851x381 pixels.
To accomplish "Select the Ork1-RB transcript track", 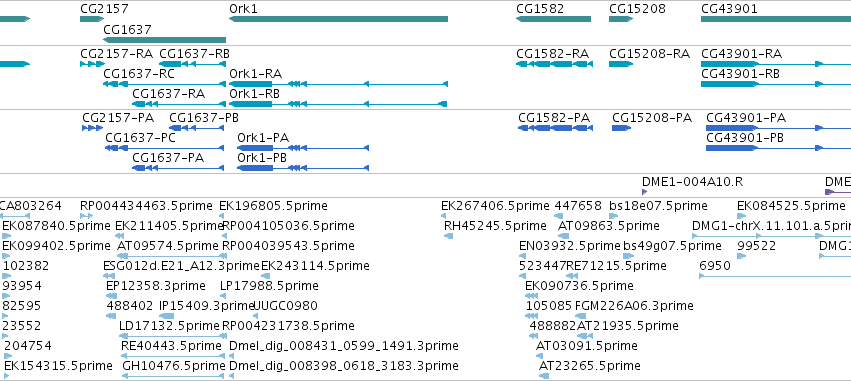I will (338, 104).
